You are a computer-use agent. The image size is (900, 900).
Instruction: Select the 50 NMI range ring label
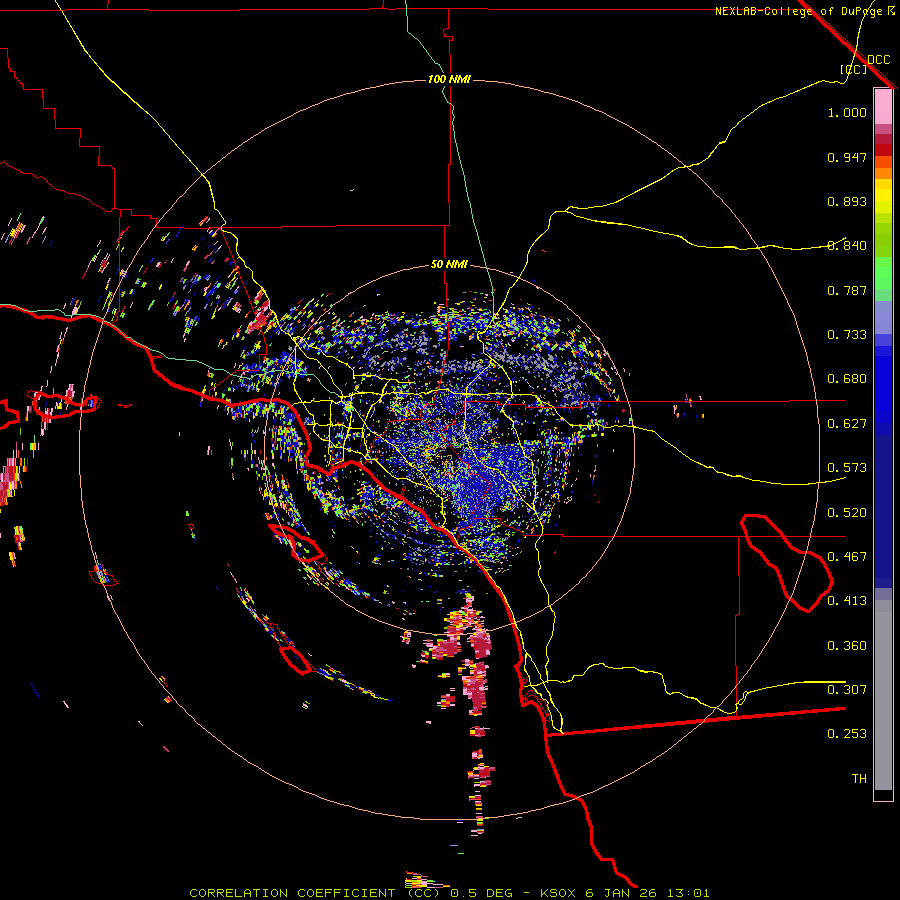tap(449, 264)
